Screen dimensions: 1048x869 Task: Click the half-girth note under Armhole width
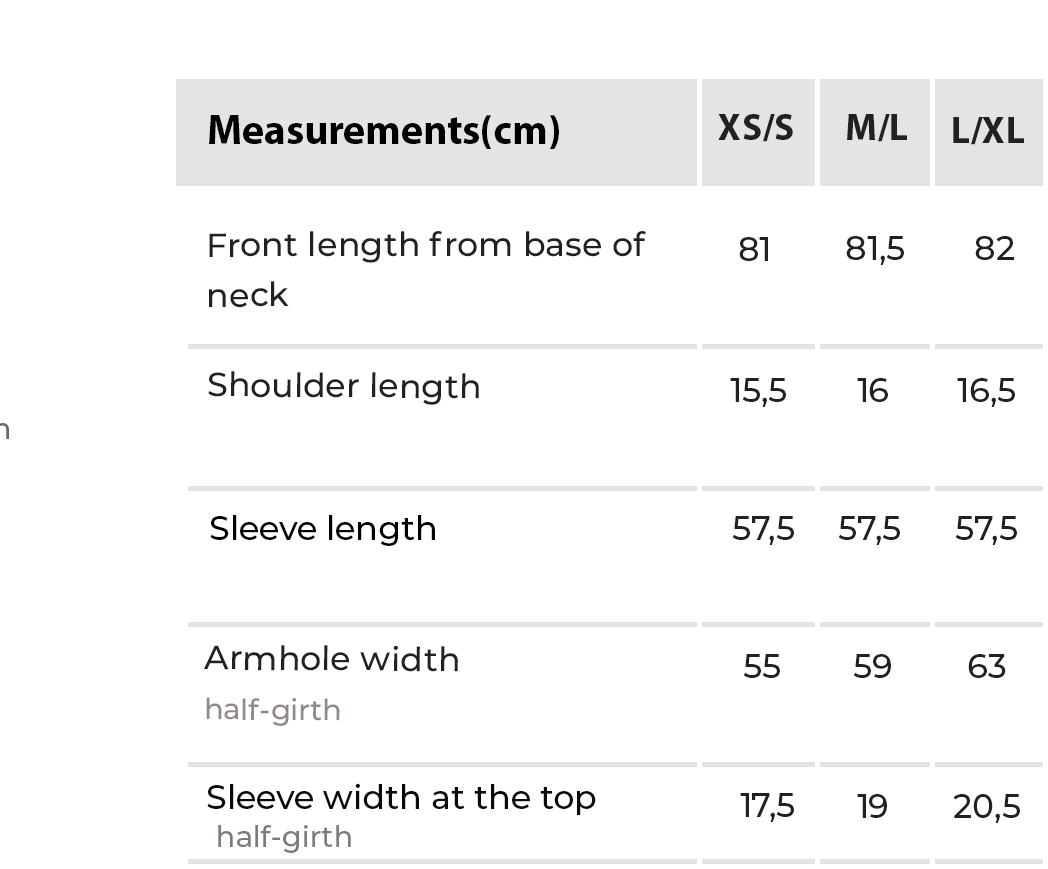(273, 711)
